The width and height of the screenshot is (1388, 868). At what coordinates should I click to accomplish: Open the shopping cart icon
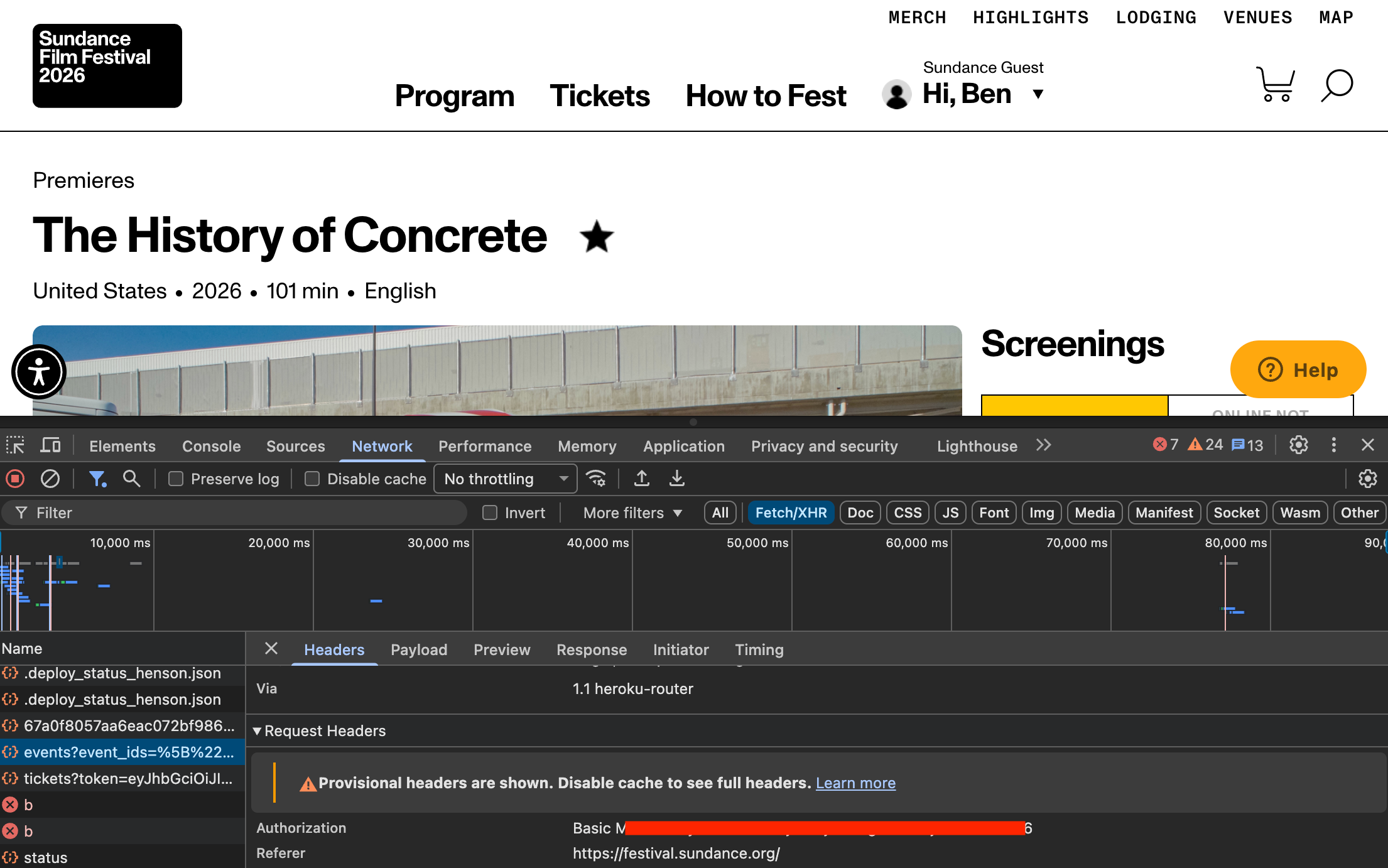1275,84
